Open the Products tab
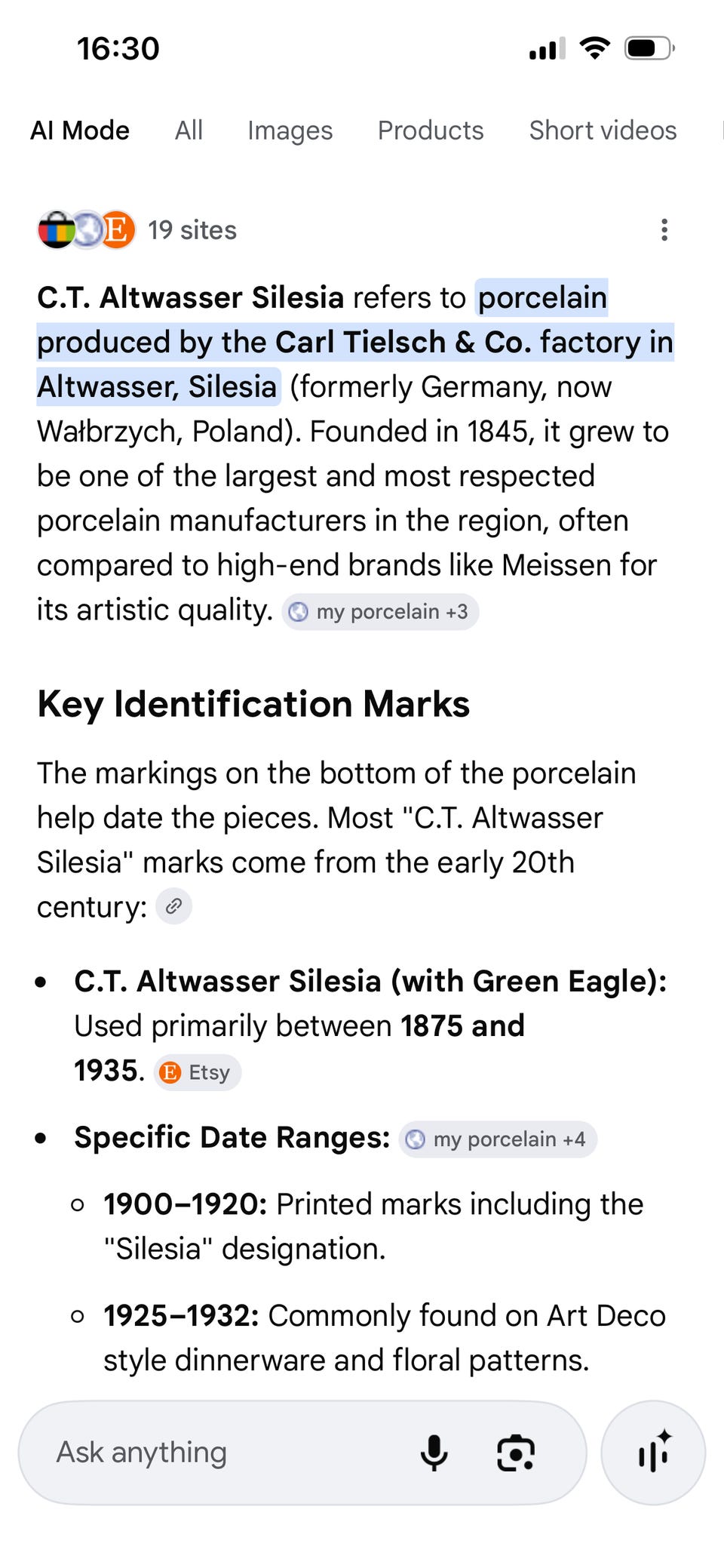This screenshot has width=724, height=1568. [431, 131]
